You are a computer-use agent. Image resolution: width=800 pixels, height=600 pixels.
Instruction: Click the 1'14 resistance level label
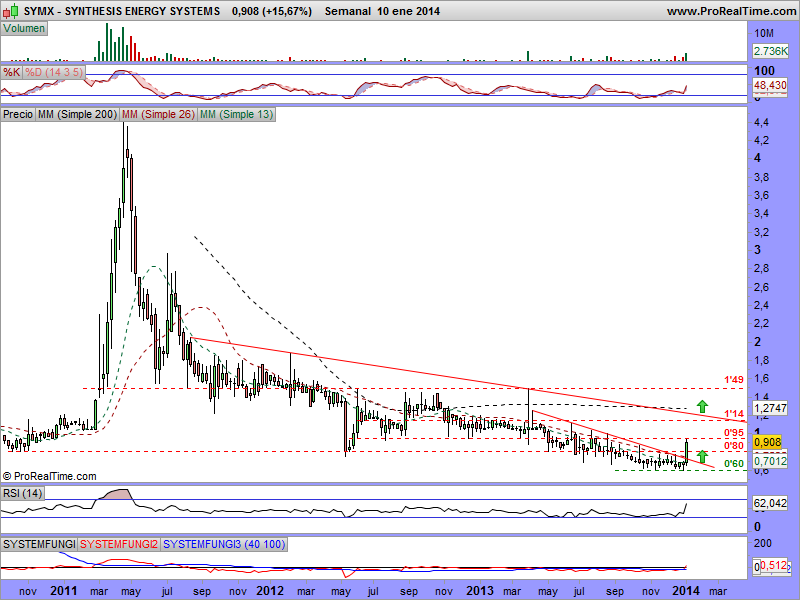[x=734, y=414]
